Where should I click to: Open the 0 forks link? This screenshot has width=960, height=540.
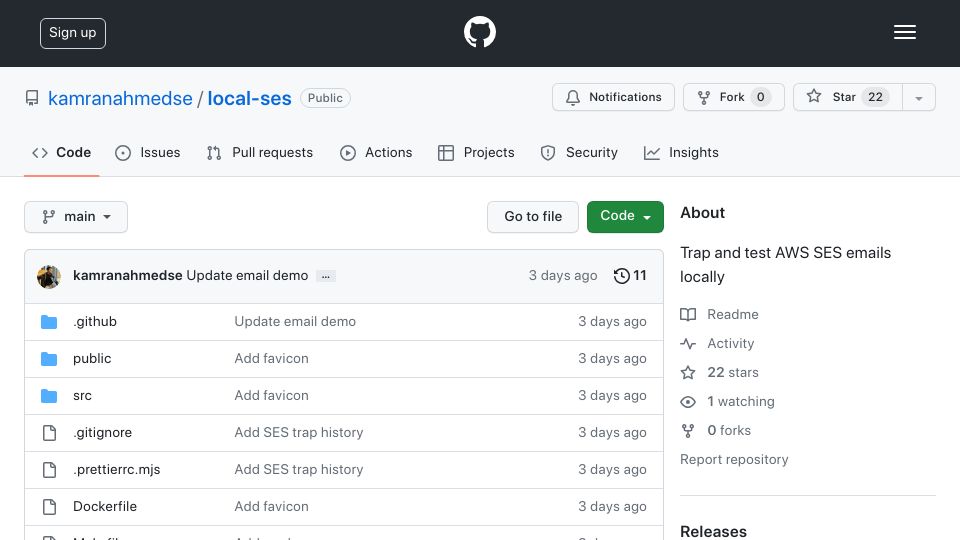click(x=729, y=430)
